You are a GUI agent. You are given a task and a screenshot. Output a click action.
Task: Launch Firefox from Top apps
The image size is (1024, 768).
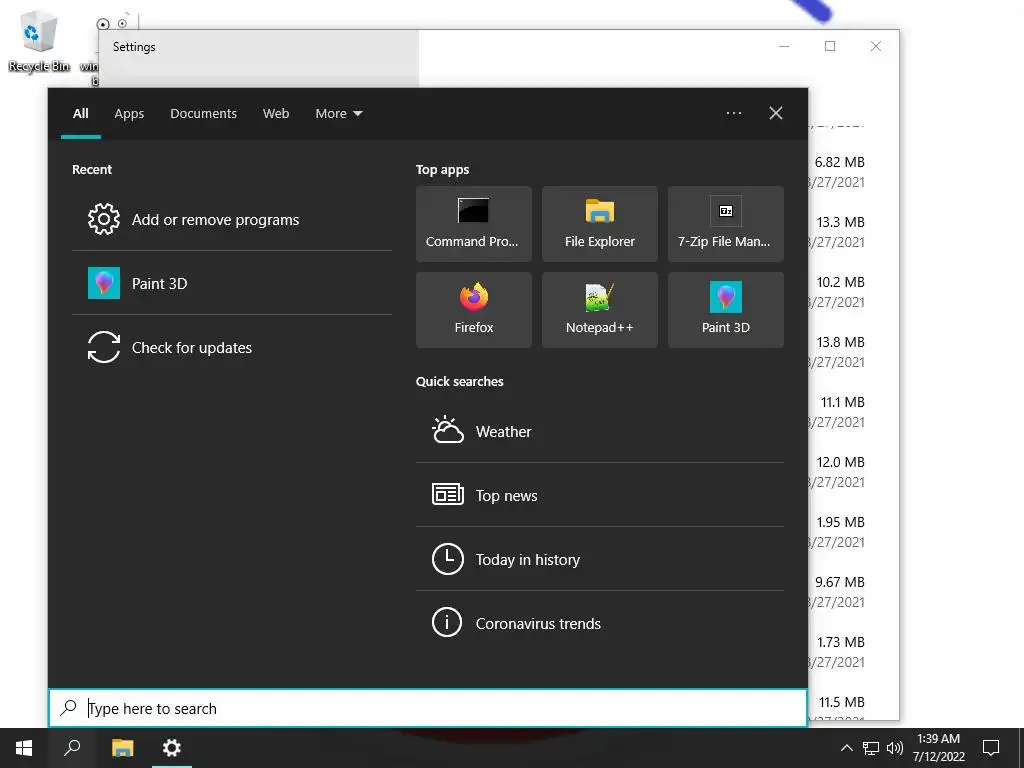click(x=473, y=310)
